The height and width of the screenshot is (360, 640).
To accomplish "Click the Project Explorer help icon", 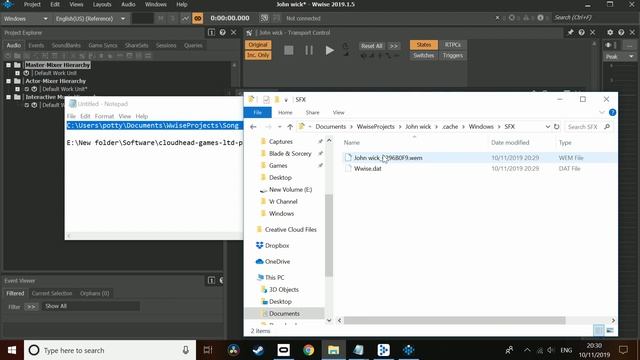I will [222, 33].
